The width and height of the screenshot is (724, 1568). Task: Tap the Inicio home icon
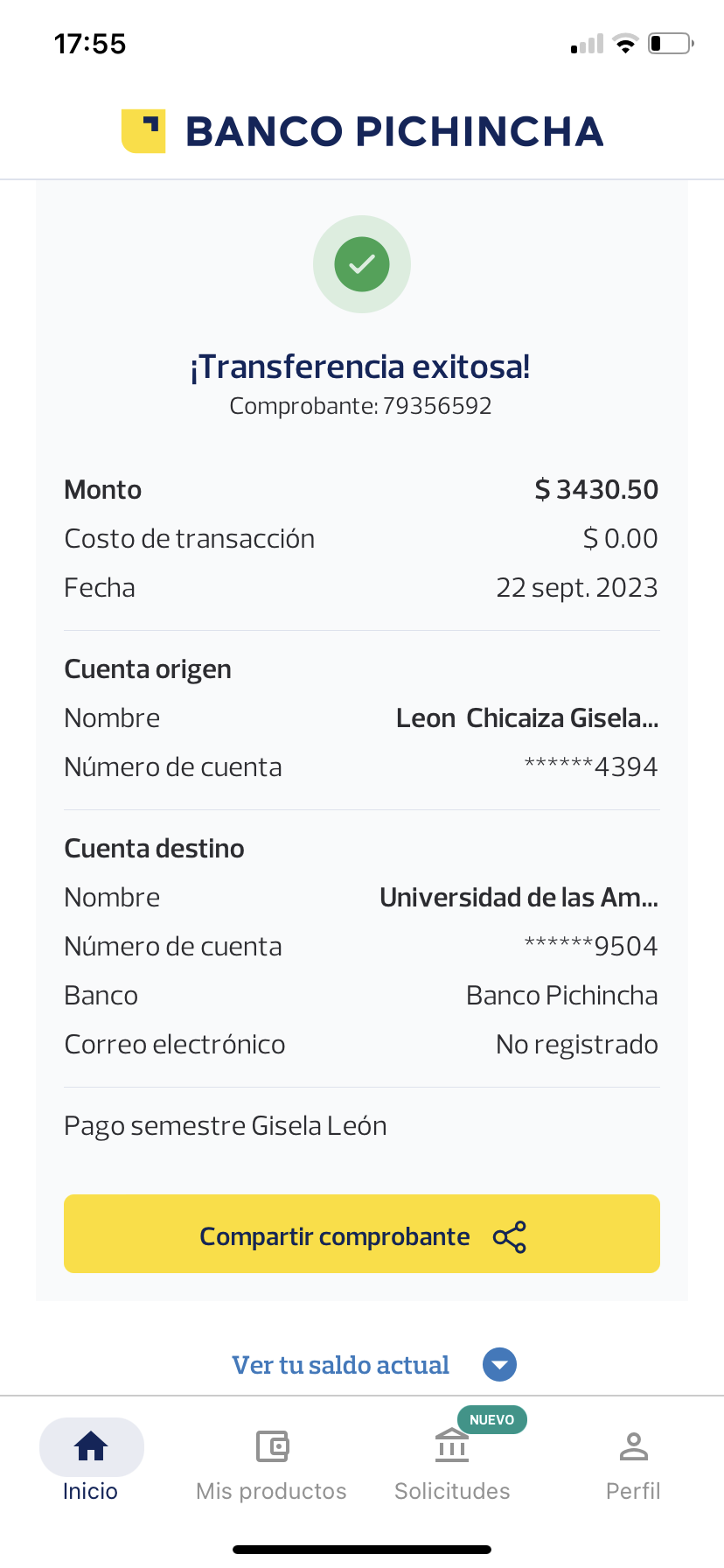[91, 1446]
